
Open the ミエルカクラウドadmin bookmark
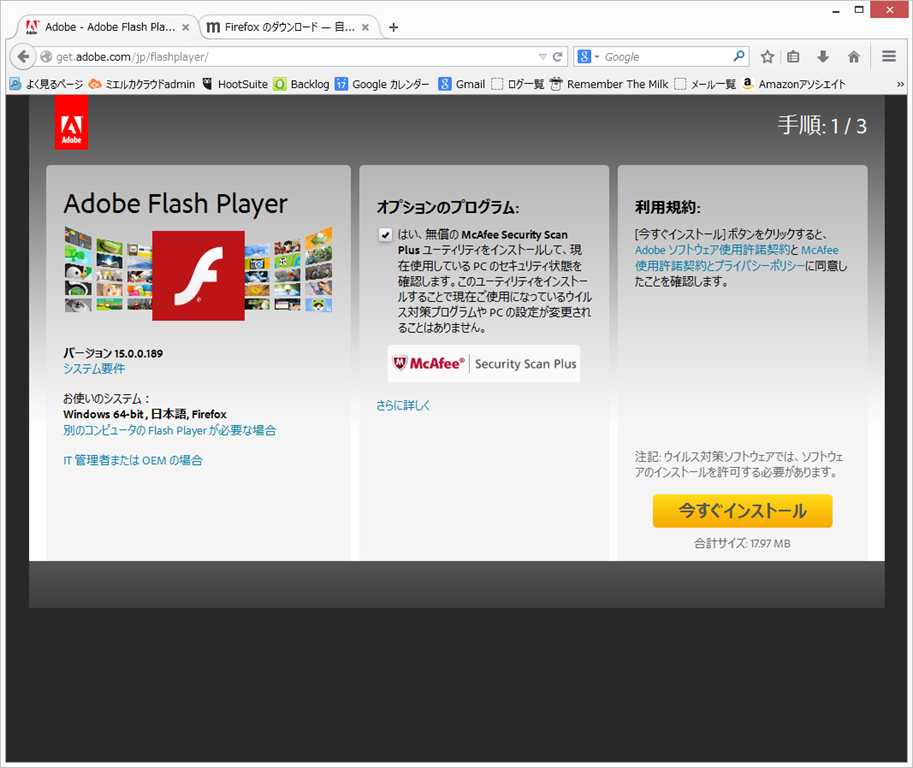[141, 84]
